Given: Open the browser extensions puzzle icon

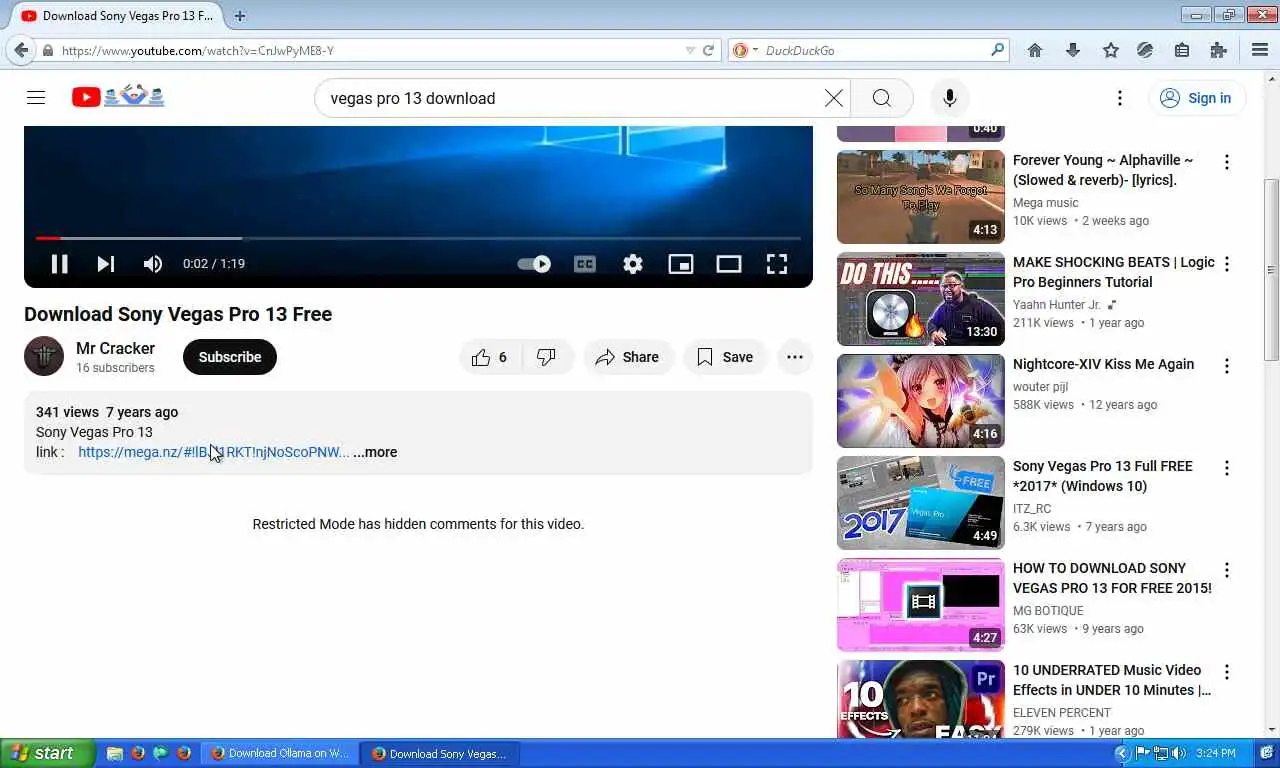Looking at the screenshot, I should click(1218, 50).
